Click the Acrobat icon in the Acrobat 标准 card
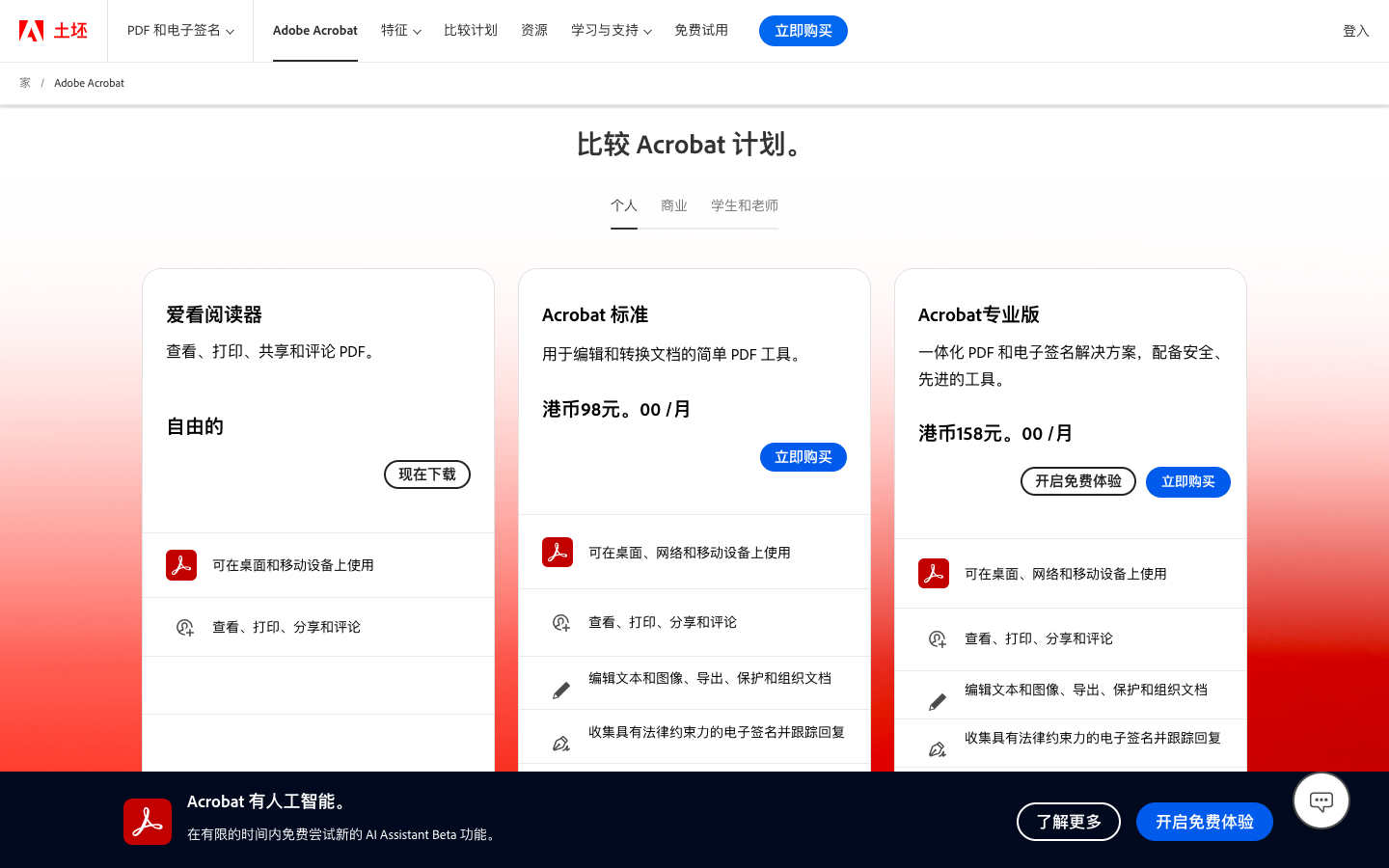This screenshot has height=868, width=1389. tap(557, 552)
